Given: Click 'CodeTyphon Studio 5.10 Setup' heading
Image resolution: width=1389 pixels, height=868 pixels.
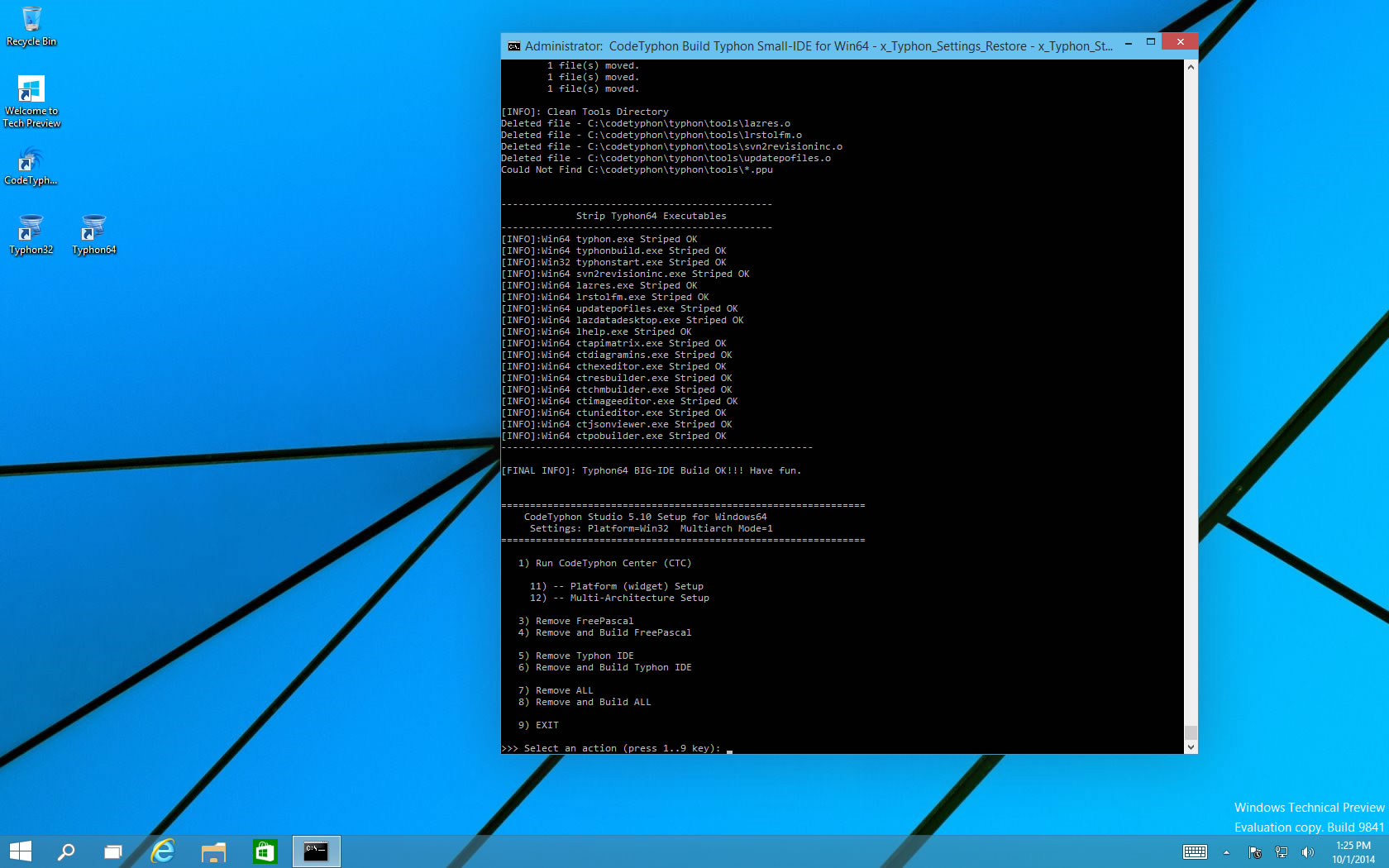Looking at the screenshot, I should [x=645, y=517].
